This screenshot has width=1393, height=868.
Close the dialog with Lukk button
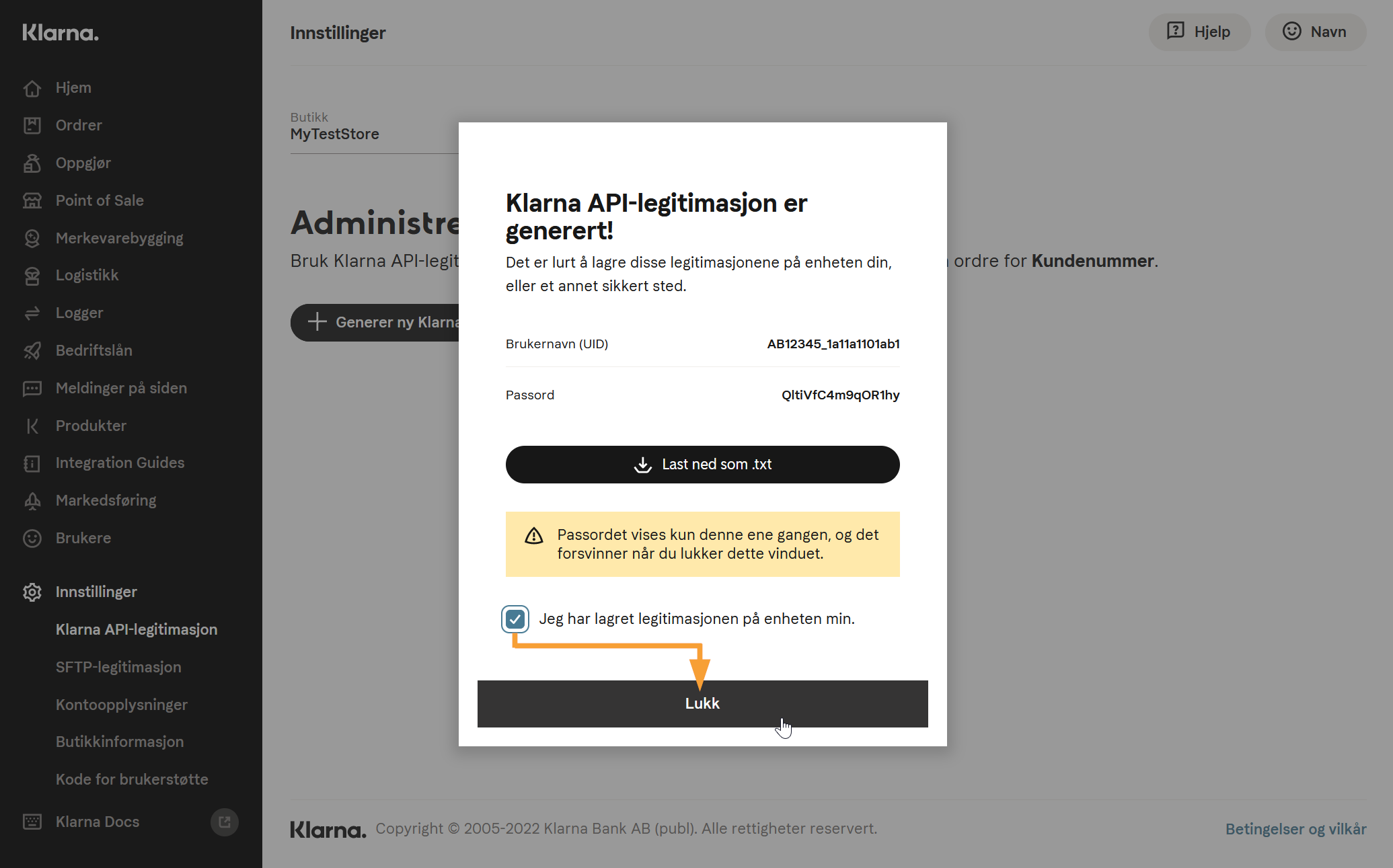pos(702,703)
